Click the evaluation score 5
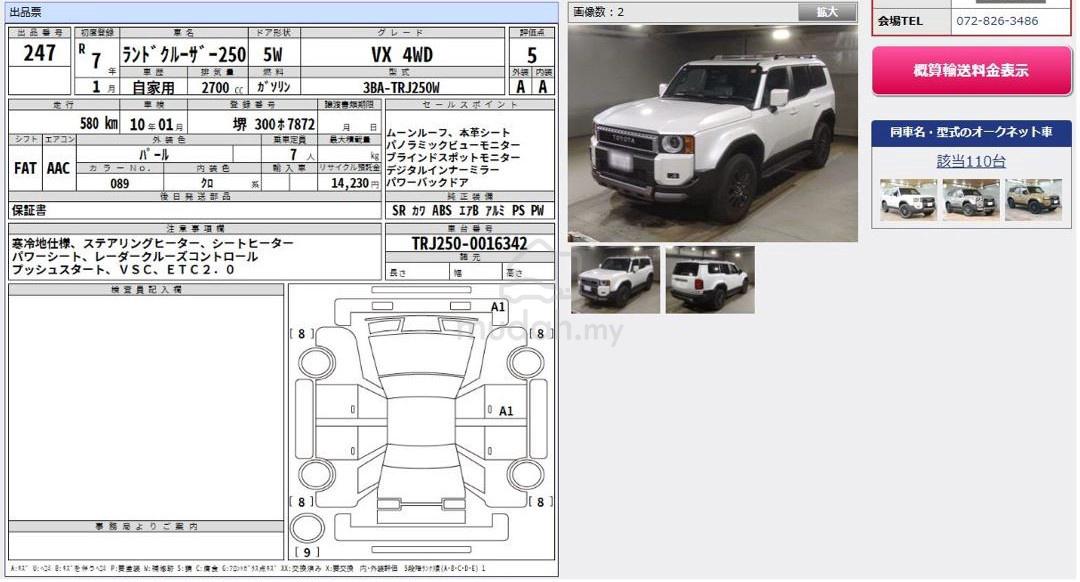 pos(532,54)
